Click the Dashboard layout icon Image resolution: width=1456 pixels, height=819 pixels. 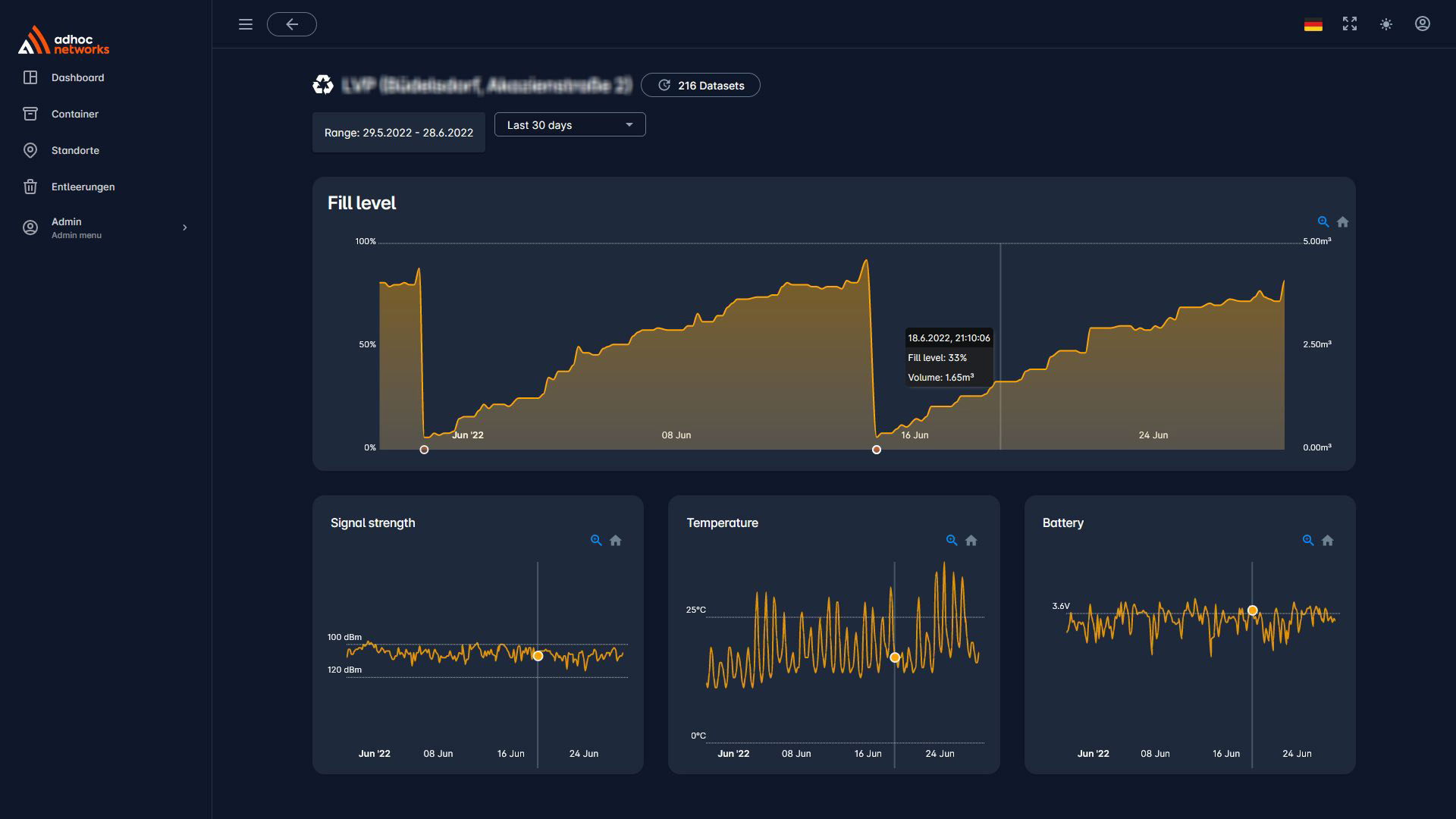click(30, 77)
